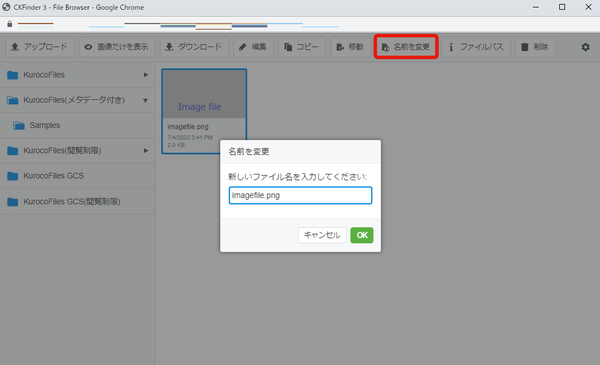Click the lock icon in address bar
This screenshot has width=600, height=365.
(10, 24)
